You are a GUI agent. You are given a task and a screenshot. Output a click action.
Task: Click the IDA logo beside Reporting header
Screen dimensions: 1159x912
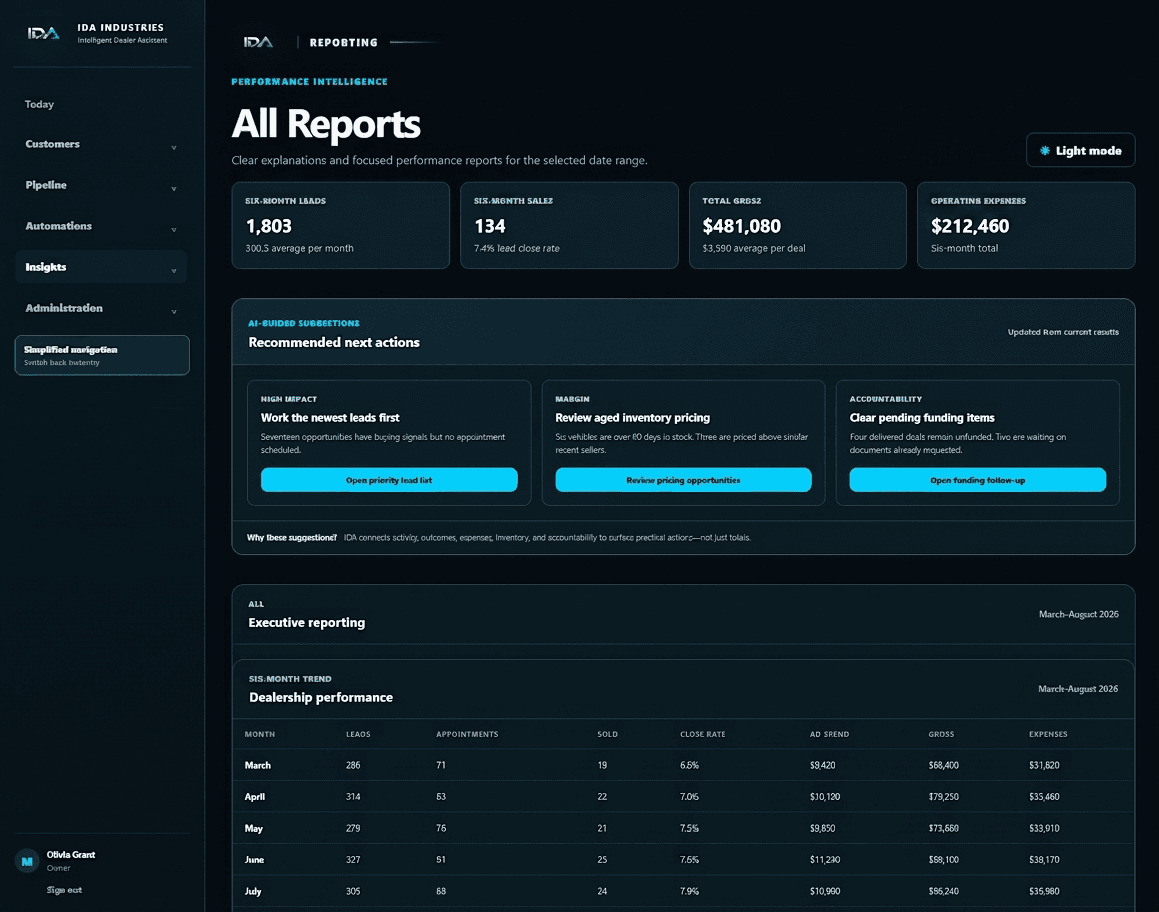coord(258,42)
